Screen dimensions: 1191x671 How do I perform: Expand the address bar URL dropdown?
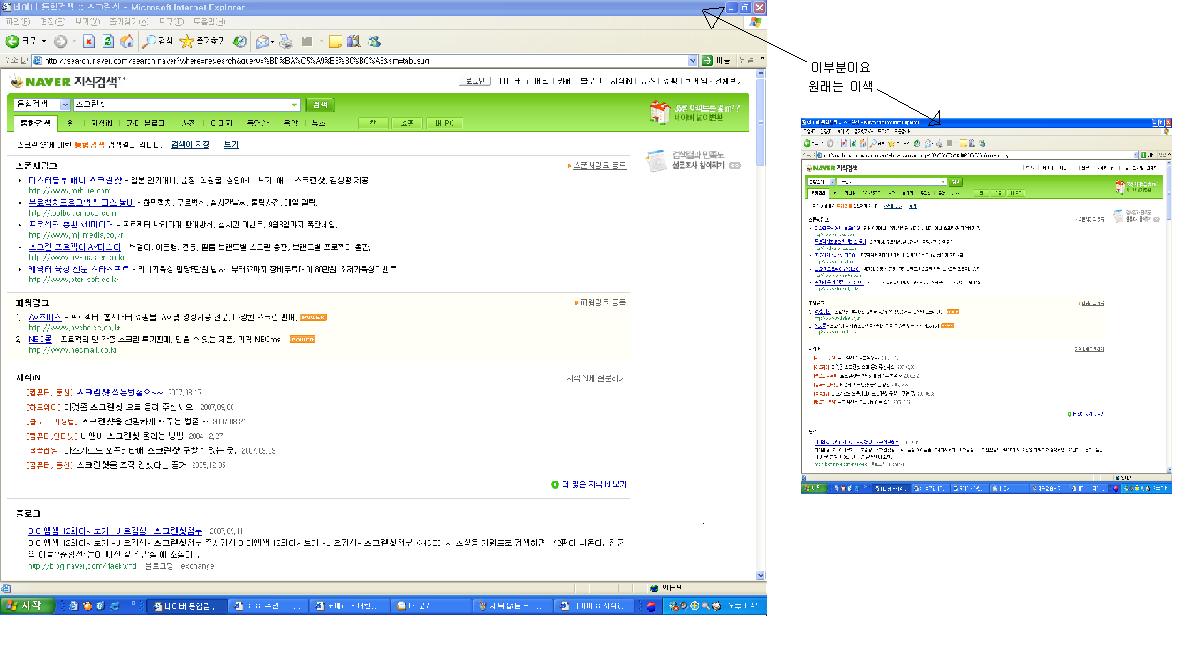pos(692,61)
